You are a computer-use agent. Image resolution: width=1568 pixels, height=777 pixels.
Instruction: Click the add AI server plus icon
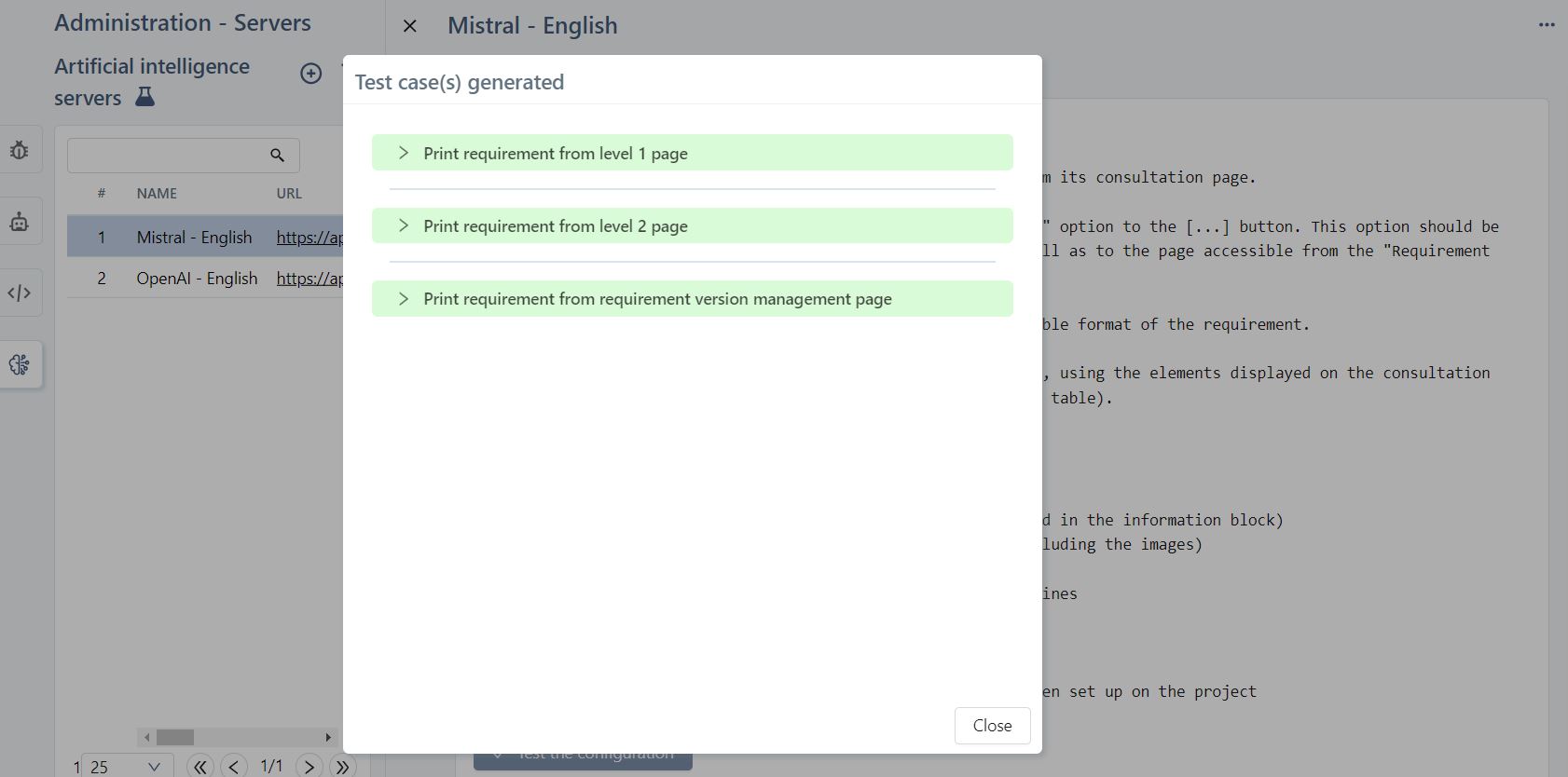coord(311,74)
